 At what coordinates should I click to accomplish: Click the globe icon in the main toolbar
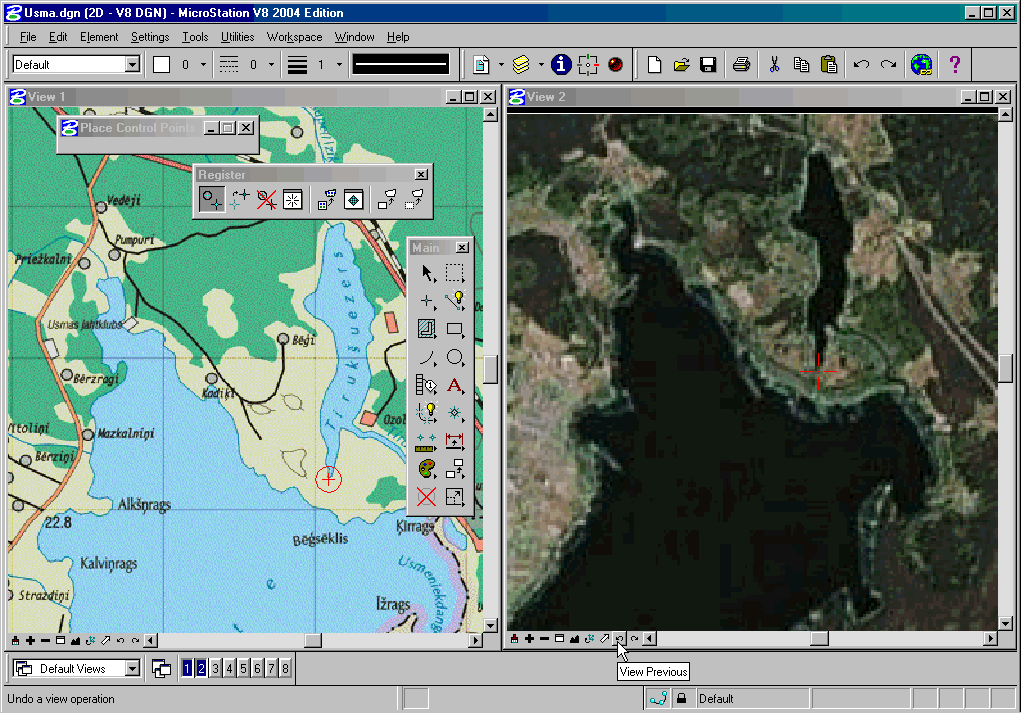pyautogui.click(x=921, y=64)
